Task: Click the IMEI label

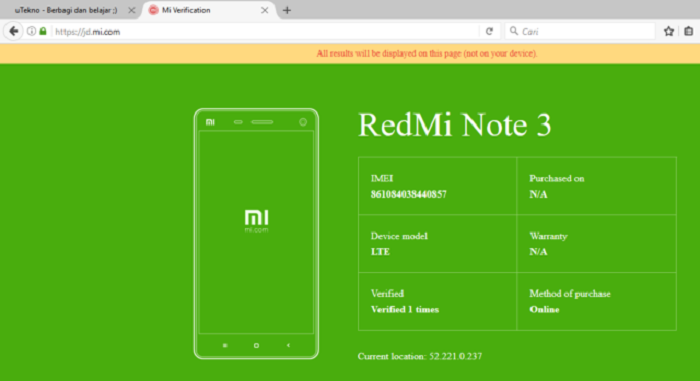Action: click(x=382, y=178)
